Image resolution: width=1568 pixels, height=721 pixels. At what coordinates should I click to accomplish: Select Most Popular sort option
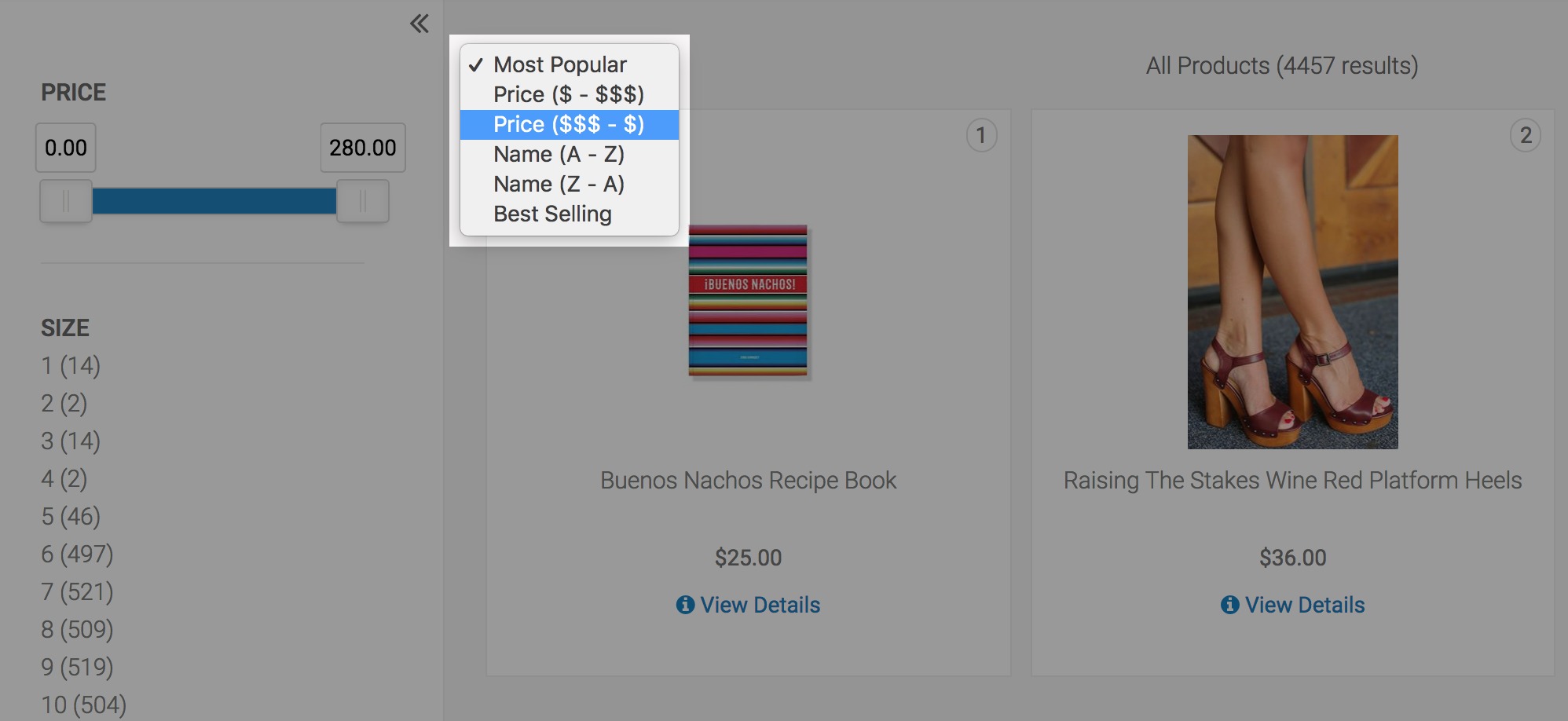pos(559,64)
